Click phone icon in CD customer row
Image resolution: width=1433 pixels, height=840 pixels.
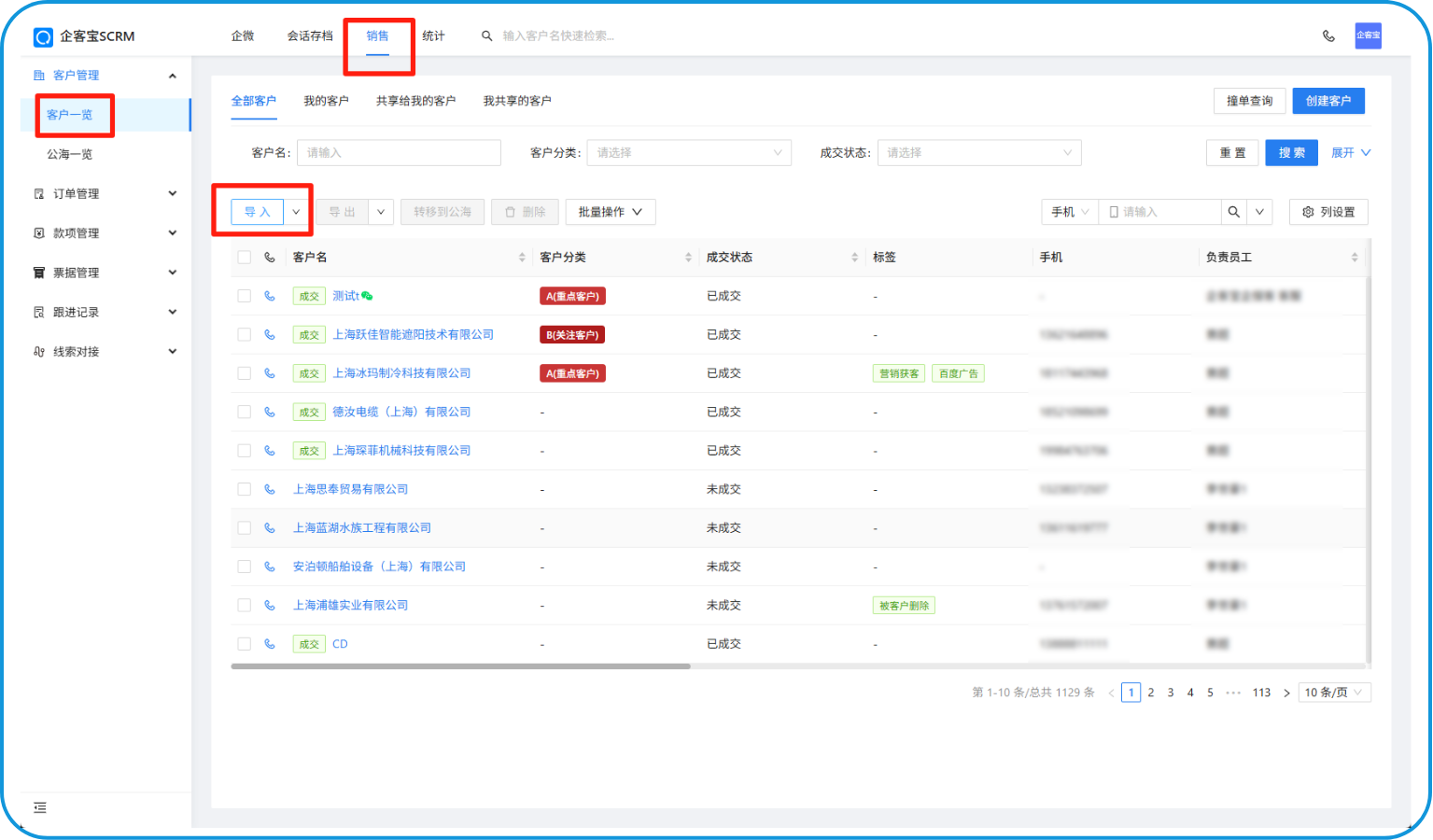[270, 644]
